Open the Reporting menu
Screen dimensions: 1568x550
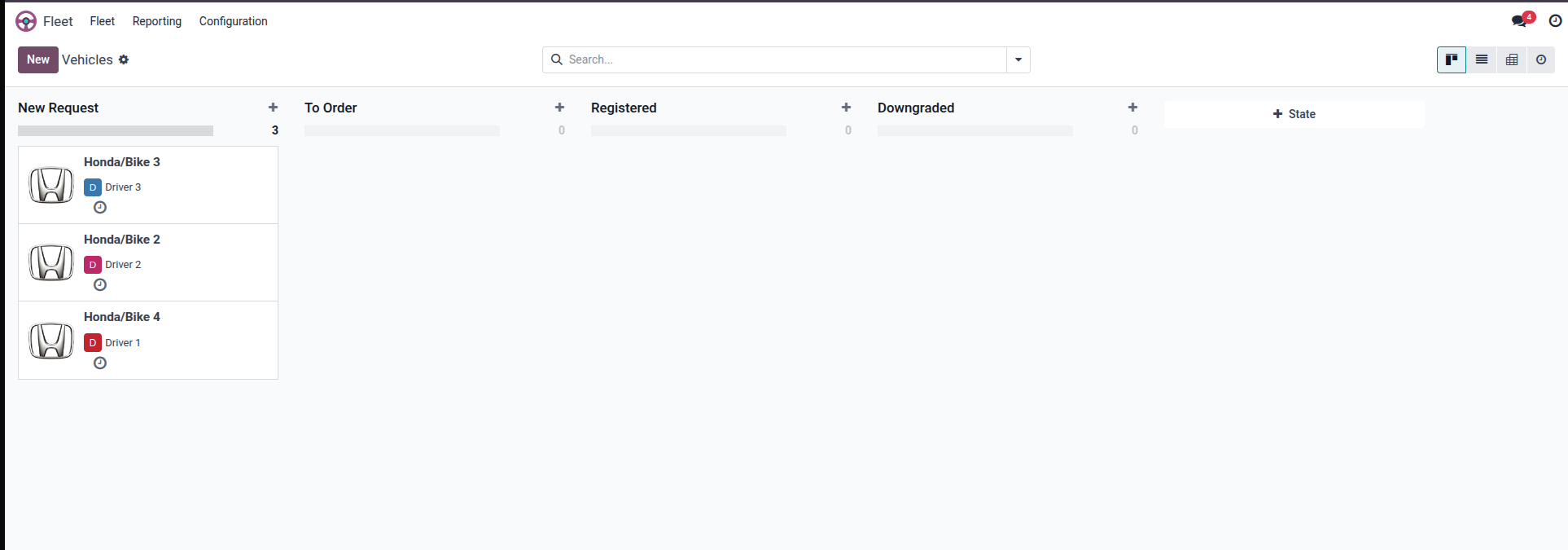tap(157, 21)
